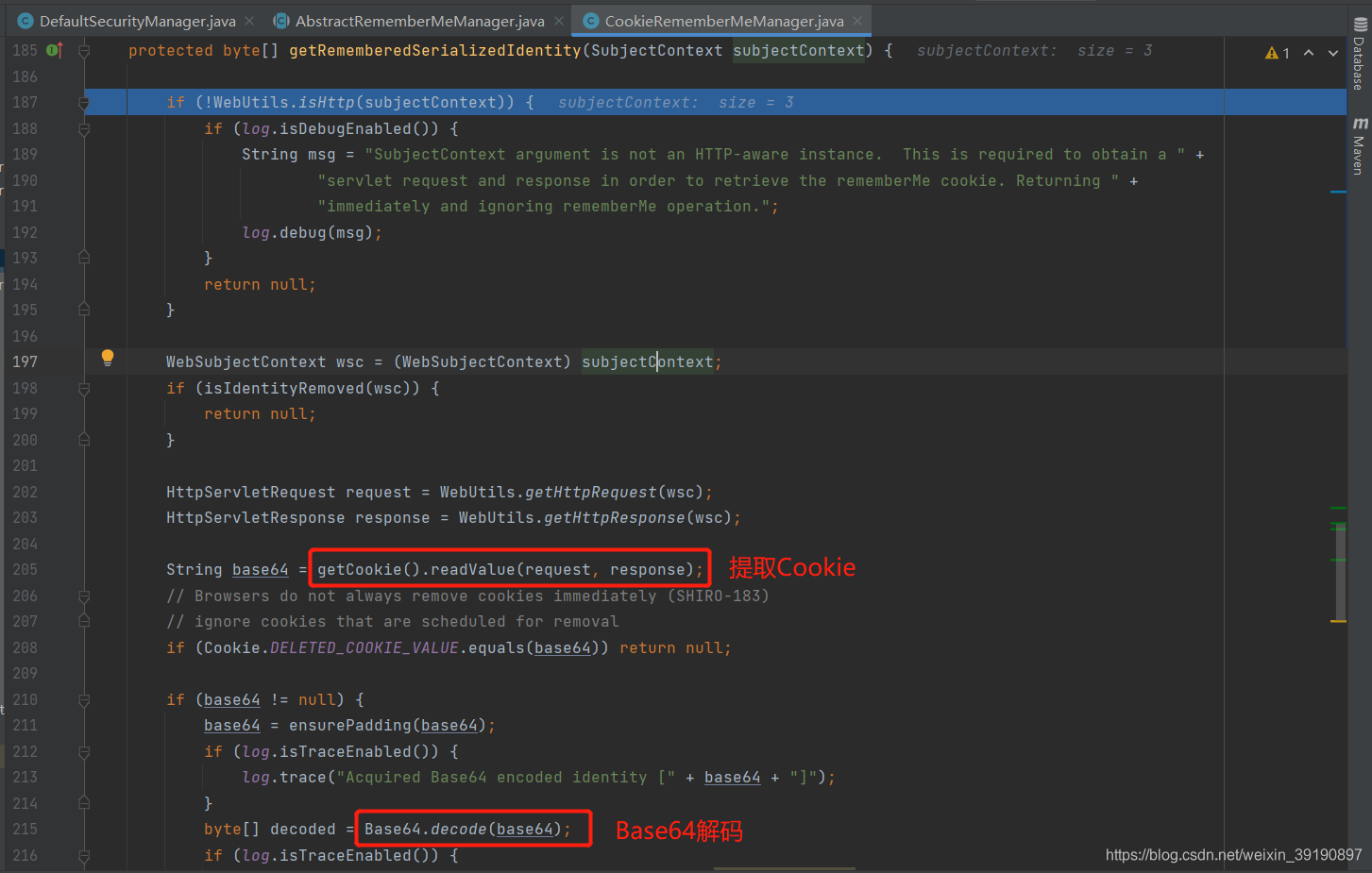
Task: Collapse the isDebugEnabled block at line 188
Action: [84, 128]
